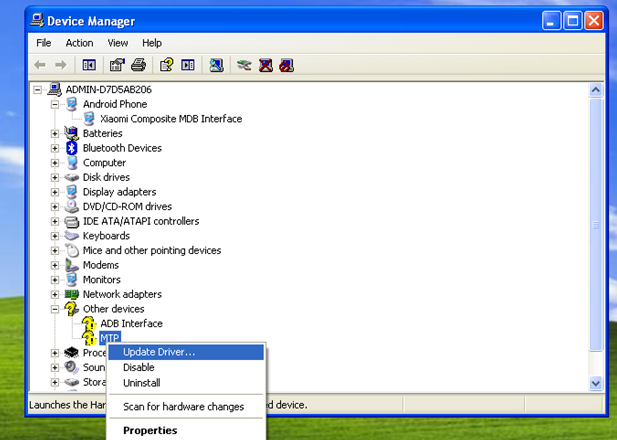
Task: Choose Uninstall from context menu
Action: point(186,383)
